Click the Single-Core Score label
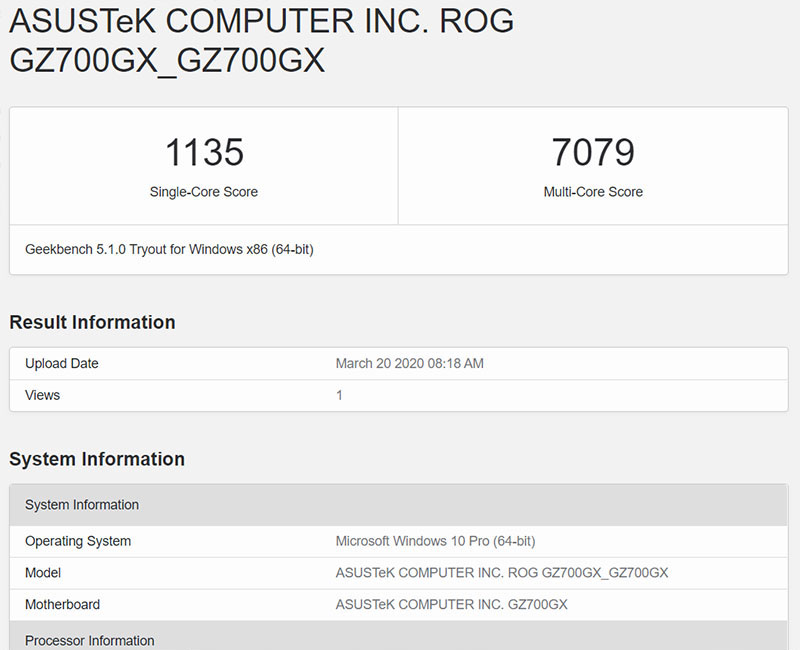 coord(204,192)
